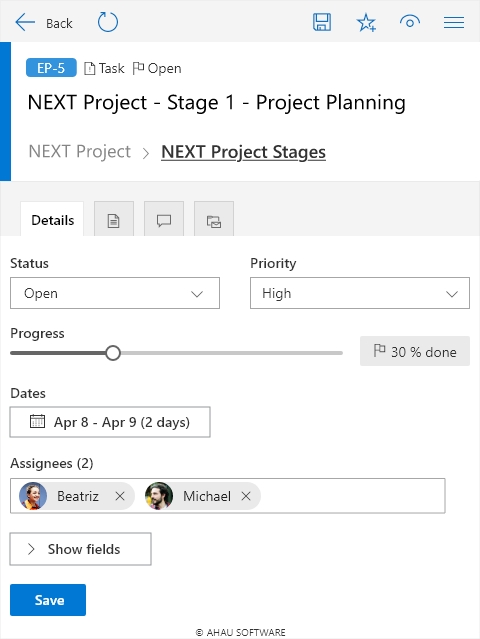Remove Beatriz from assignees

120,496
